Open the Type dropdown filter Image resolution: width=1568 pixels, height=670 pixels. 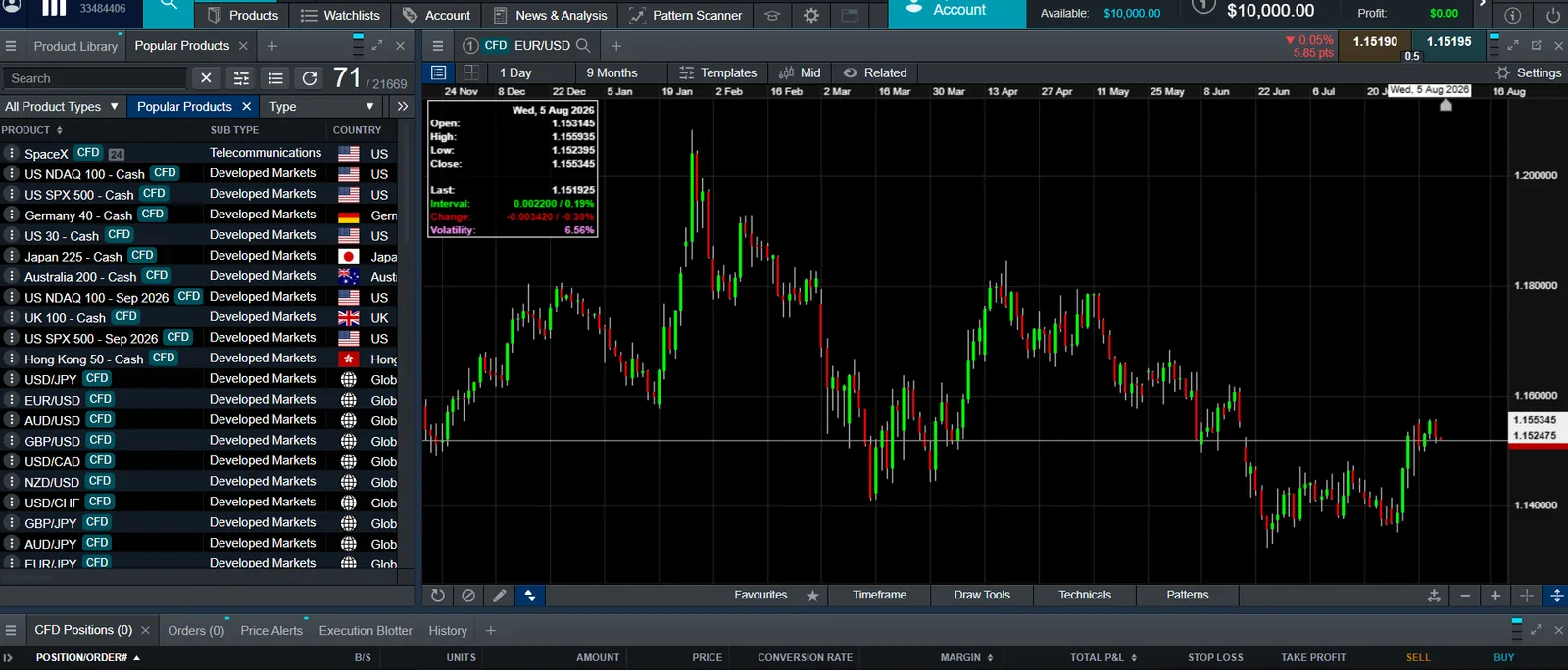coord(322,106)
